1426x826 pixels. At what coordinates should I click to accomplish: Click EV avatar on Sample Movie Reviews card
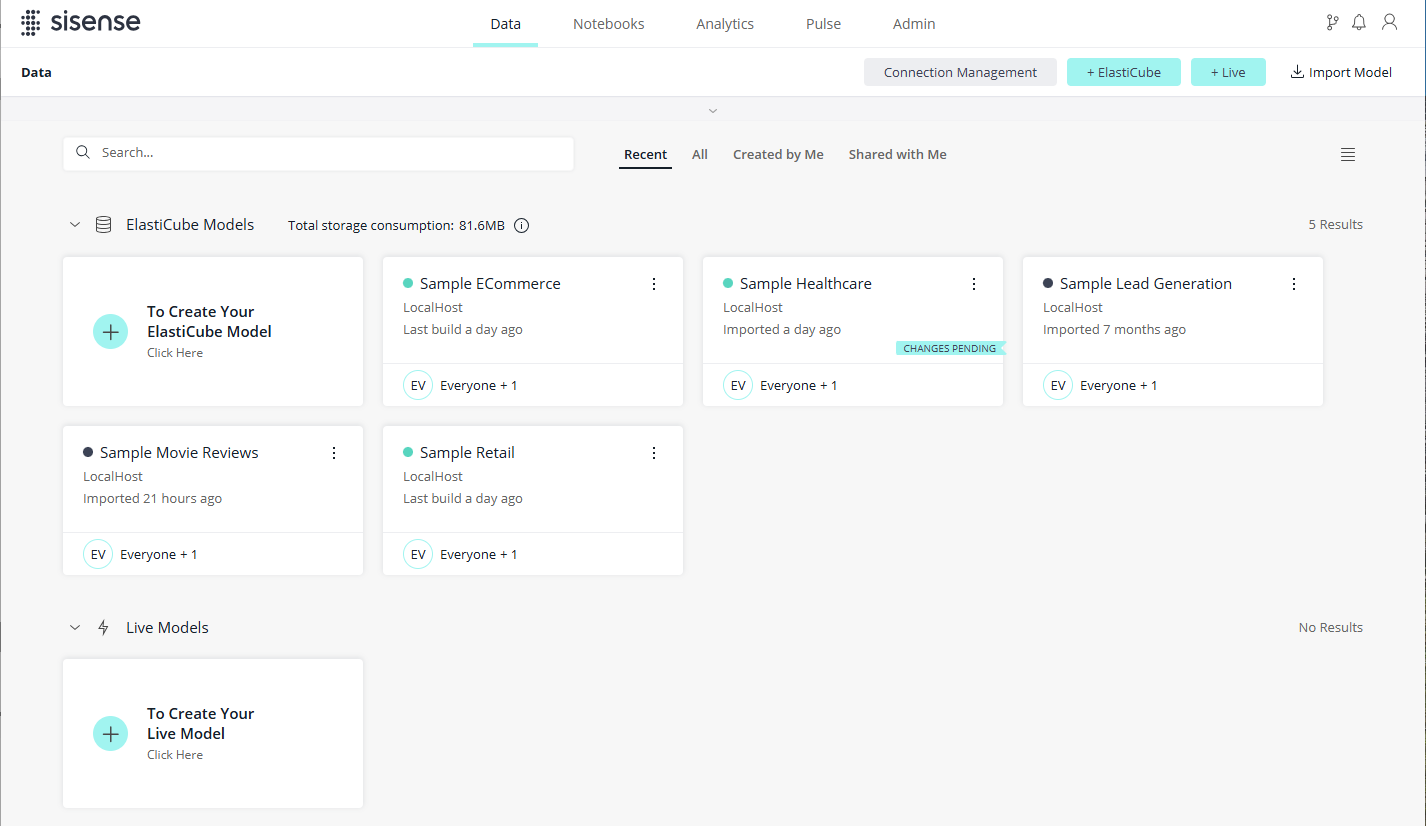(x=98, y=554)
